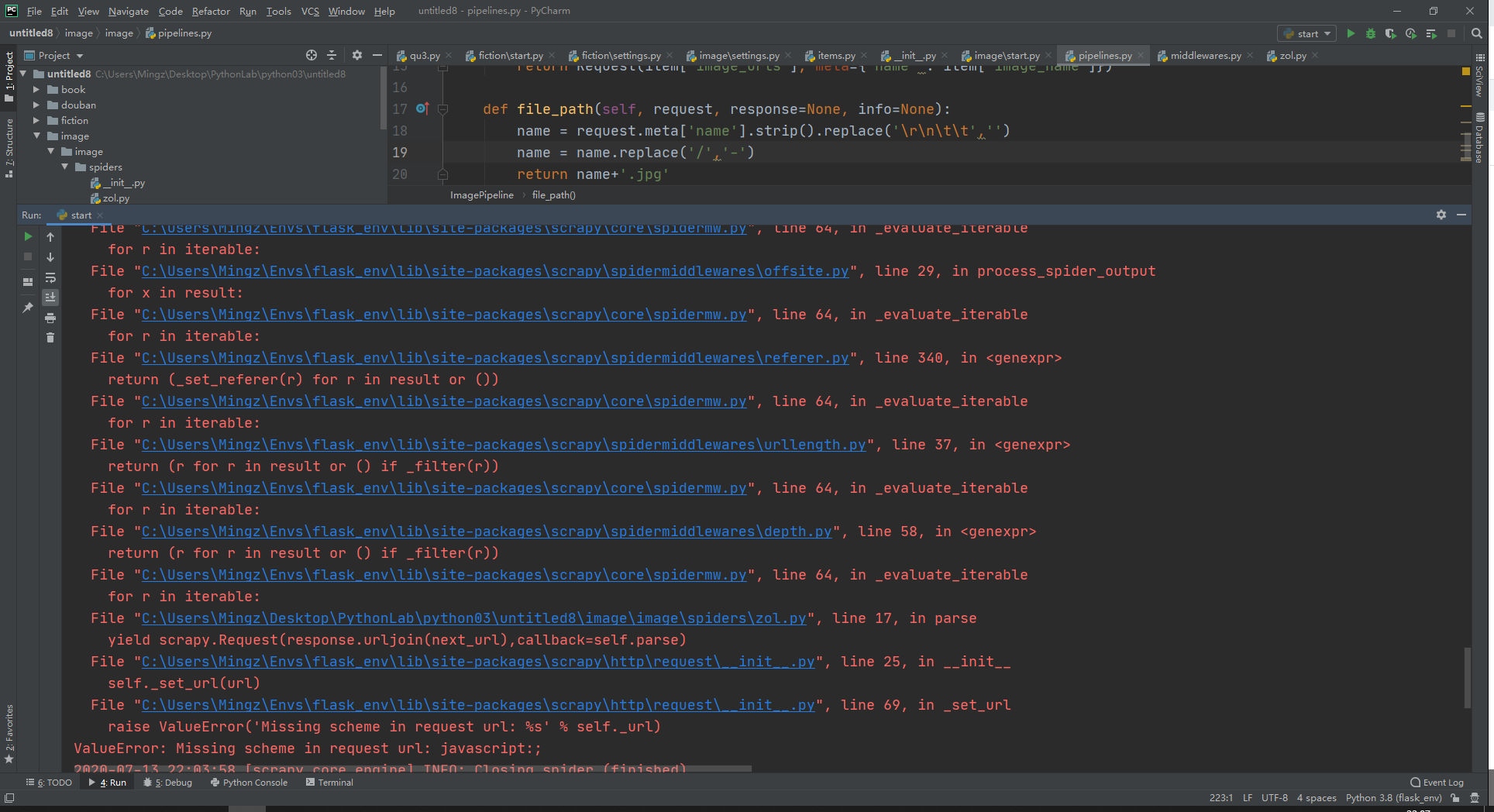Viewport: 1494px width, 812px height.
Task: Collapse the untitled8 root folder
Action: click(x=23, y=74)
